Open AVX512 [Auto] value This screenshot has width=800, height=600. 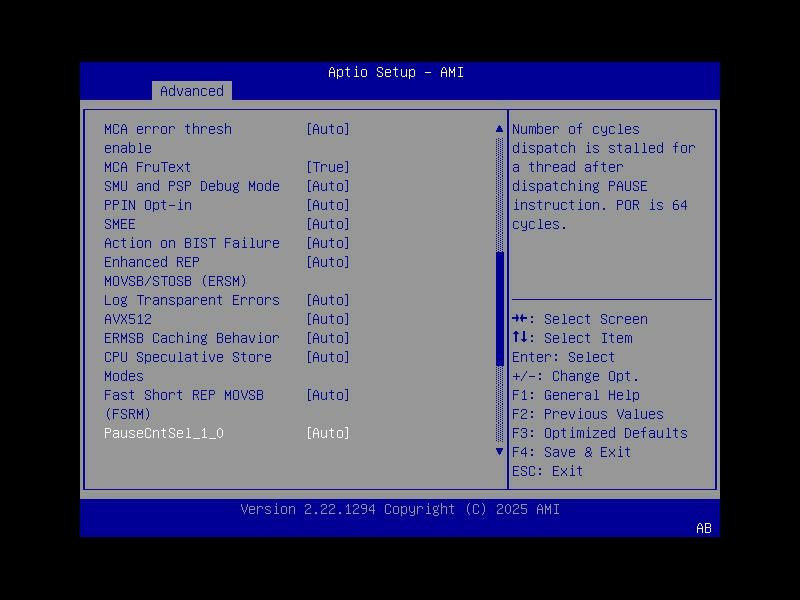point(328,319)
